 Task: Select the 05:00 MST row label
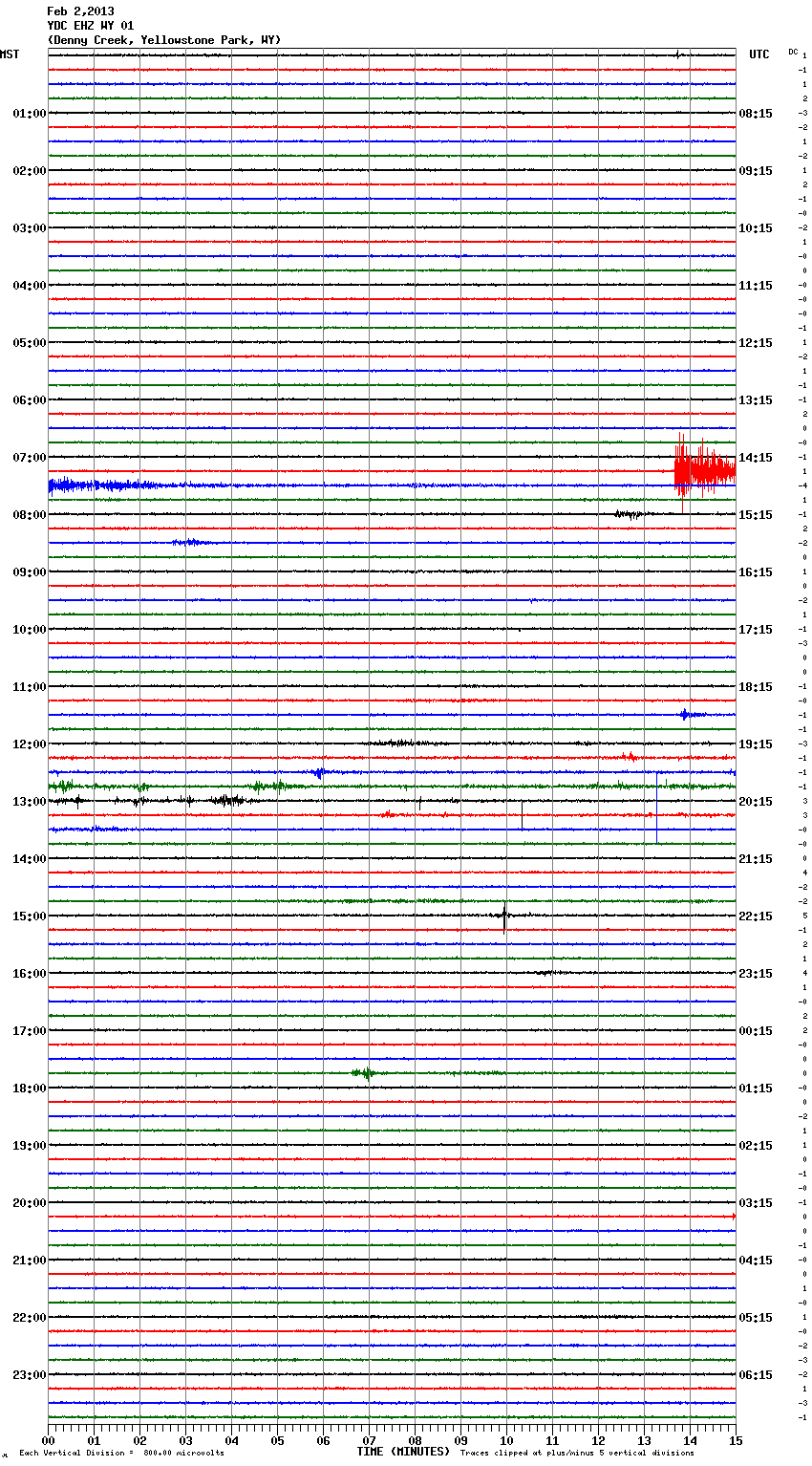pos(30,343)
